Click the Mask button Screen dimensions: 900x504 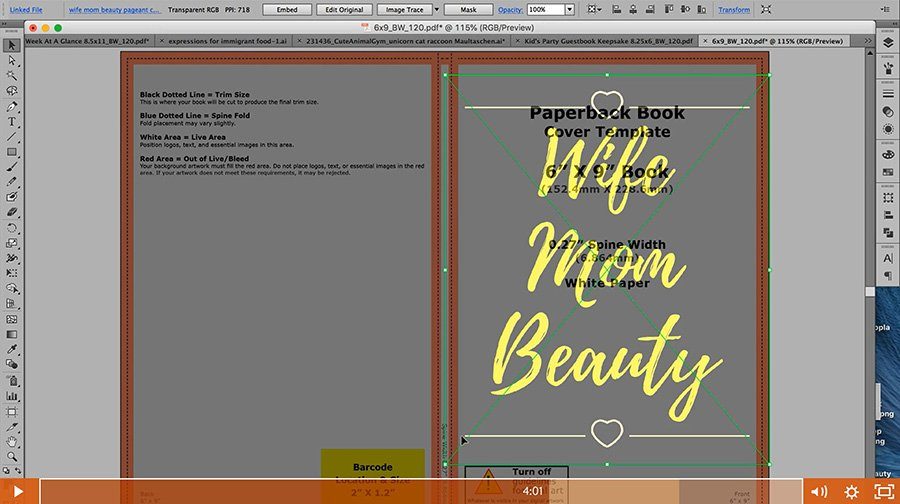(x=468, y=10)
